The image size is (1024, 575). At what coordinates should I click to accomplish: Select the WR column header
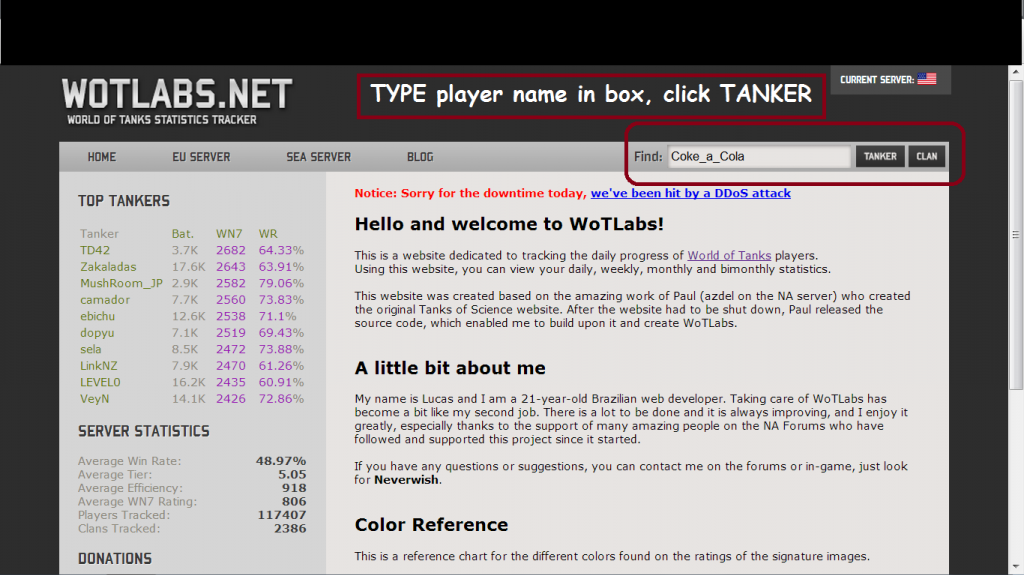point(268,234)
